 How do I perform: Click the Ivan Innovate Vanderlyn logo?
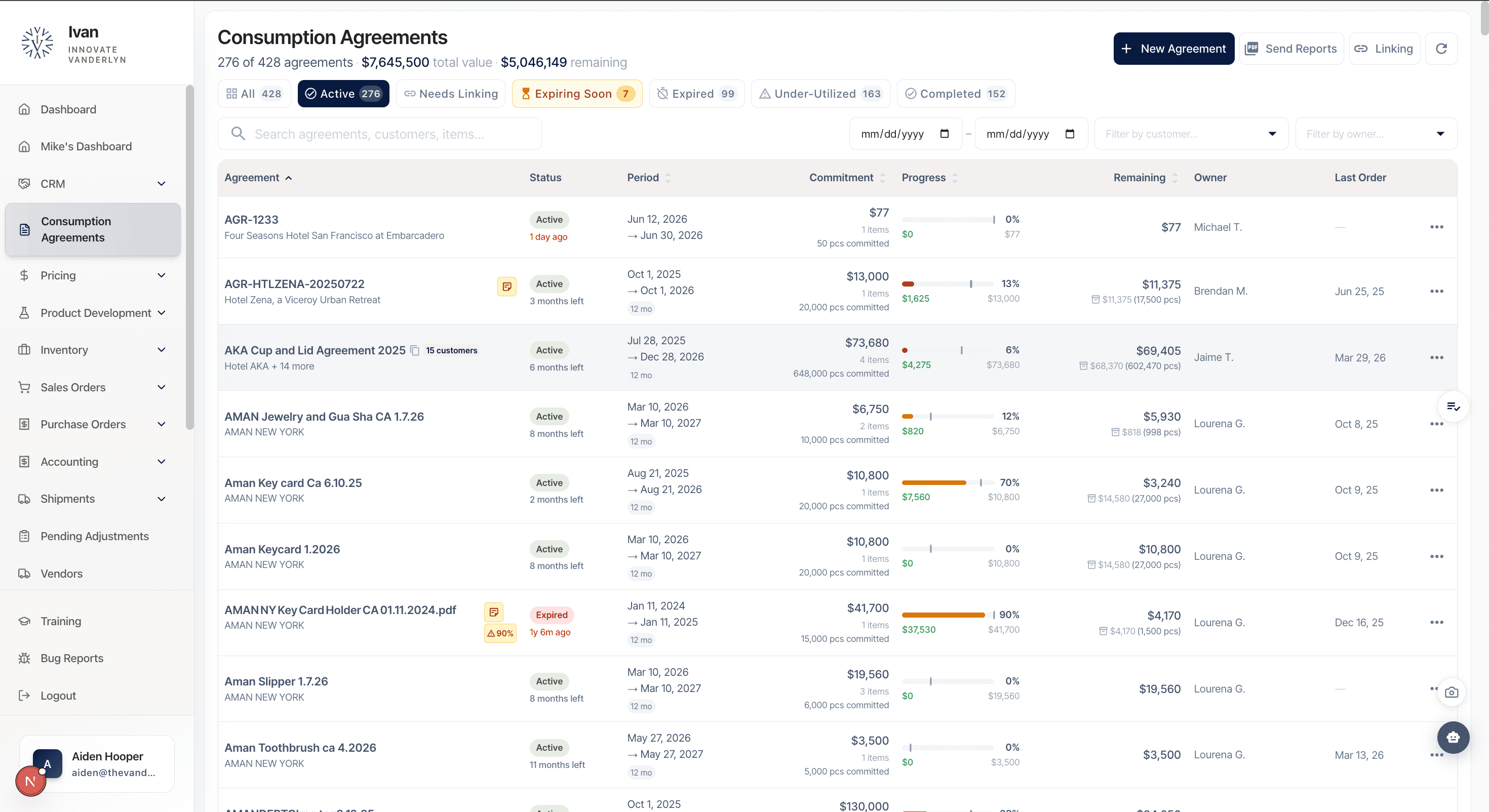(x=37, y=44)
